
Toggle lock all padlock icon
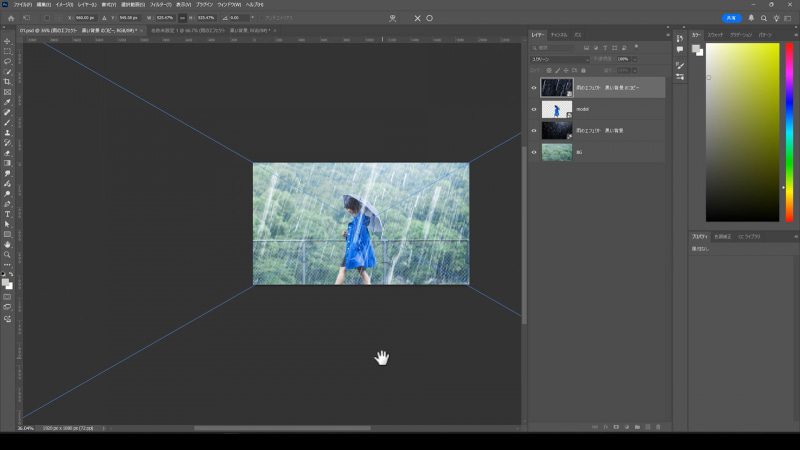(x=583, y=70)
